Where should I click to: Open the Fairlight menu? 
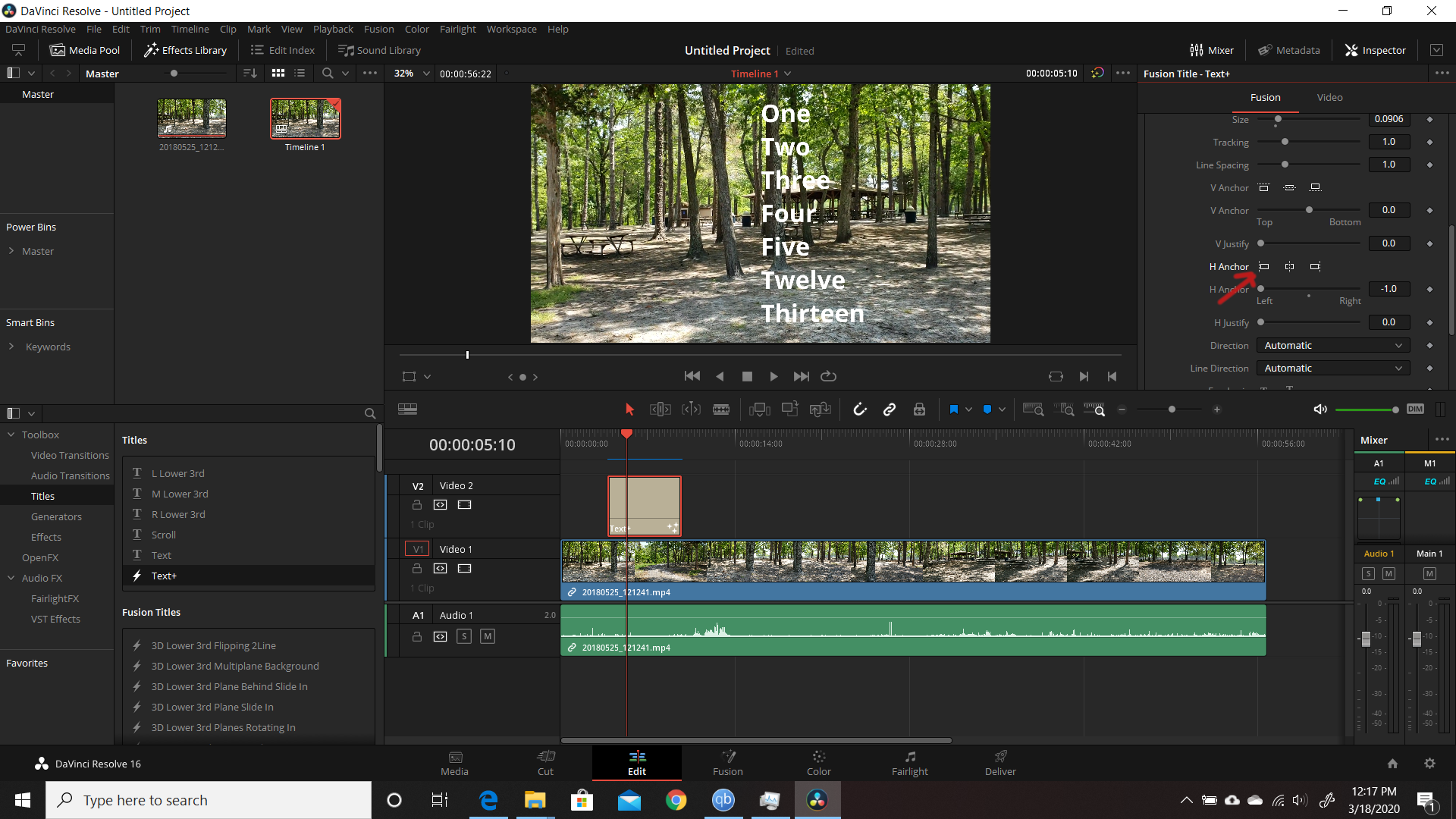click(x=458, y=29)
